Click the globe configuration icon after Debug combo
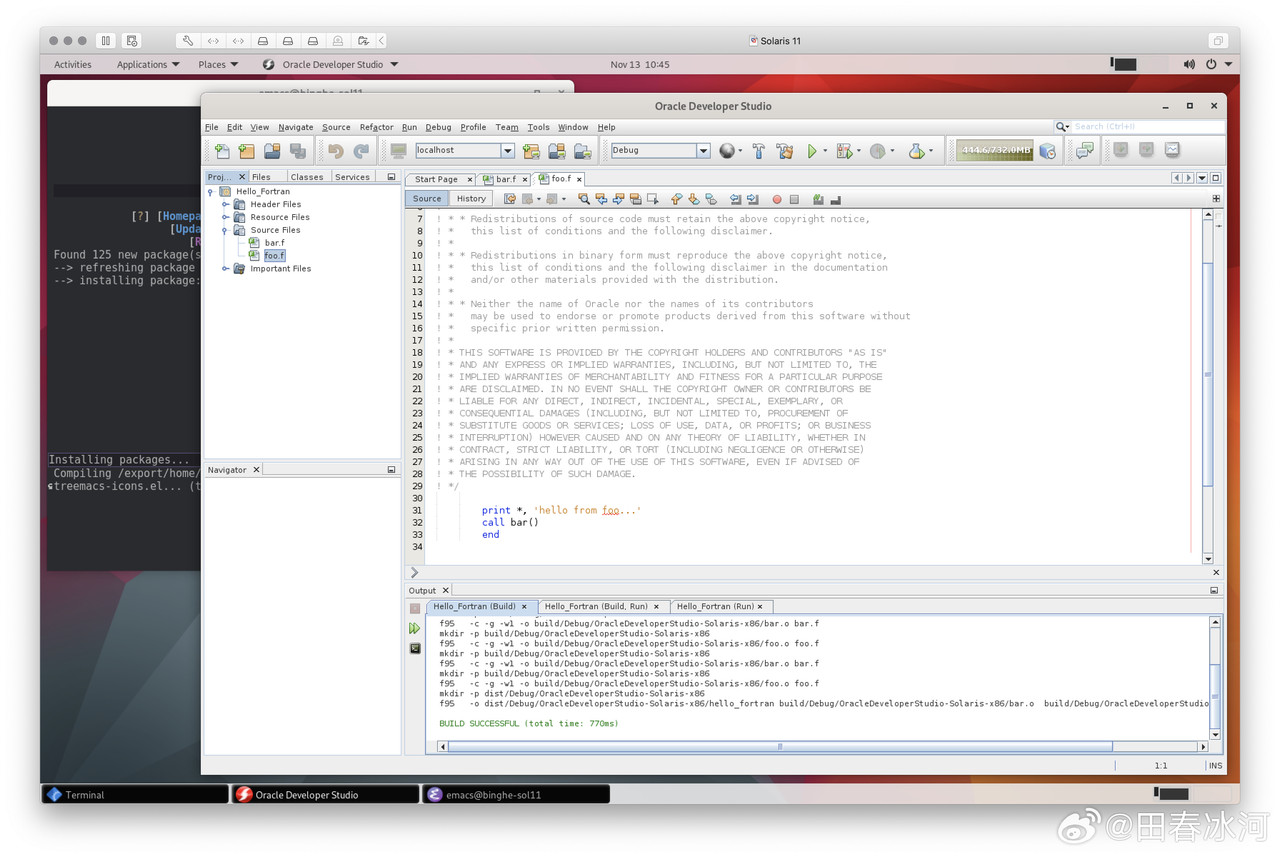Viewport: 1280px width, 857px height. pos(727,151)
